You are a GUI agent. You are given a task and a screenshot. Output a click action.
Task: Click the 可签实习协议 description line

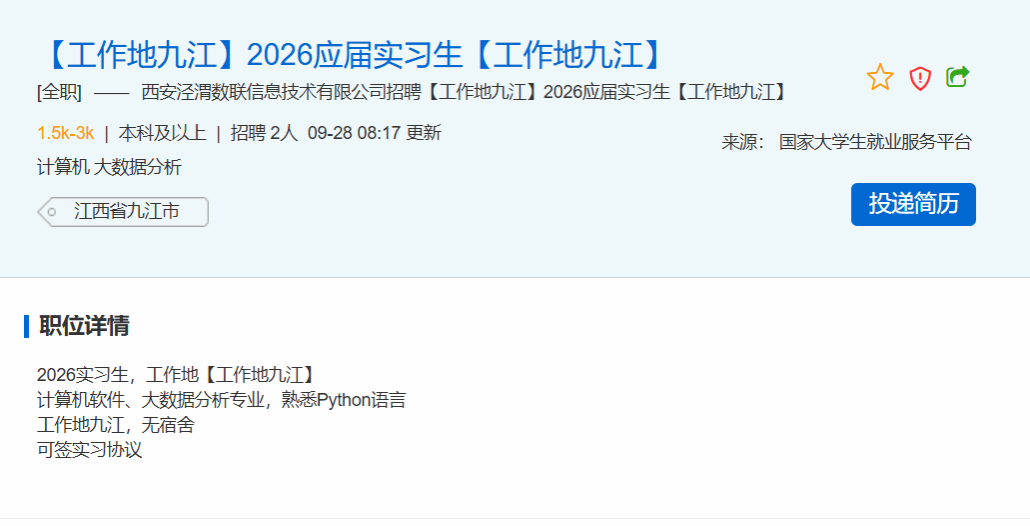coord(89,450)
